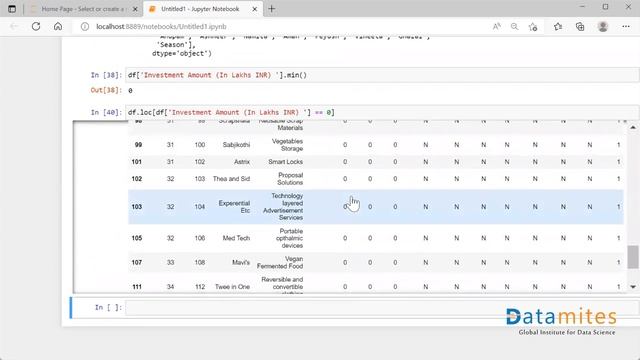Image resolution: width=640 pixels, height=360 pixels.
Task: Click the Out[38] prompt label
Action: point(106,90)
